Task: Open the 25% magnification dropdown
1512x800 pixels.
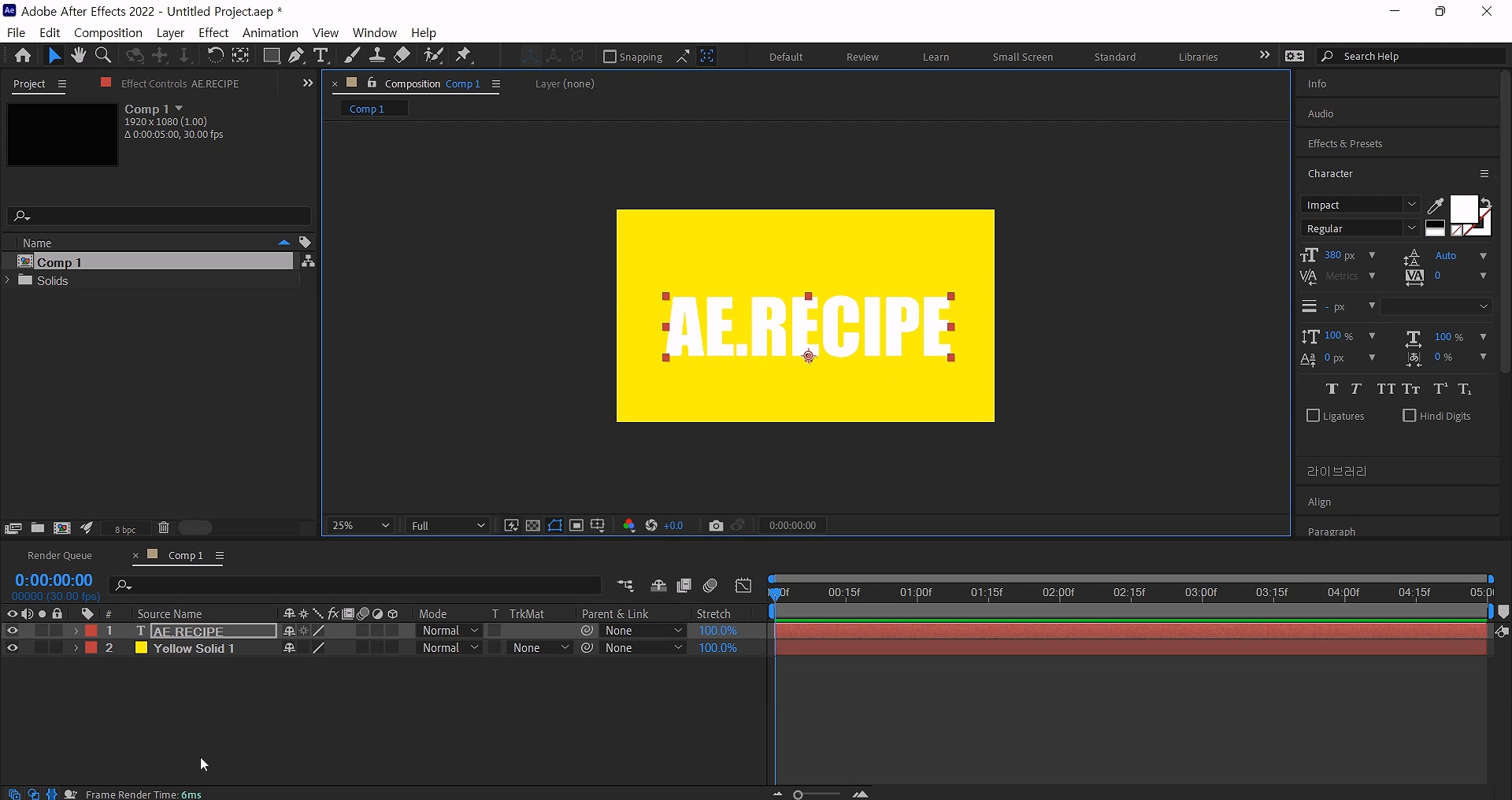Action: pos(361,526)
